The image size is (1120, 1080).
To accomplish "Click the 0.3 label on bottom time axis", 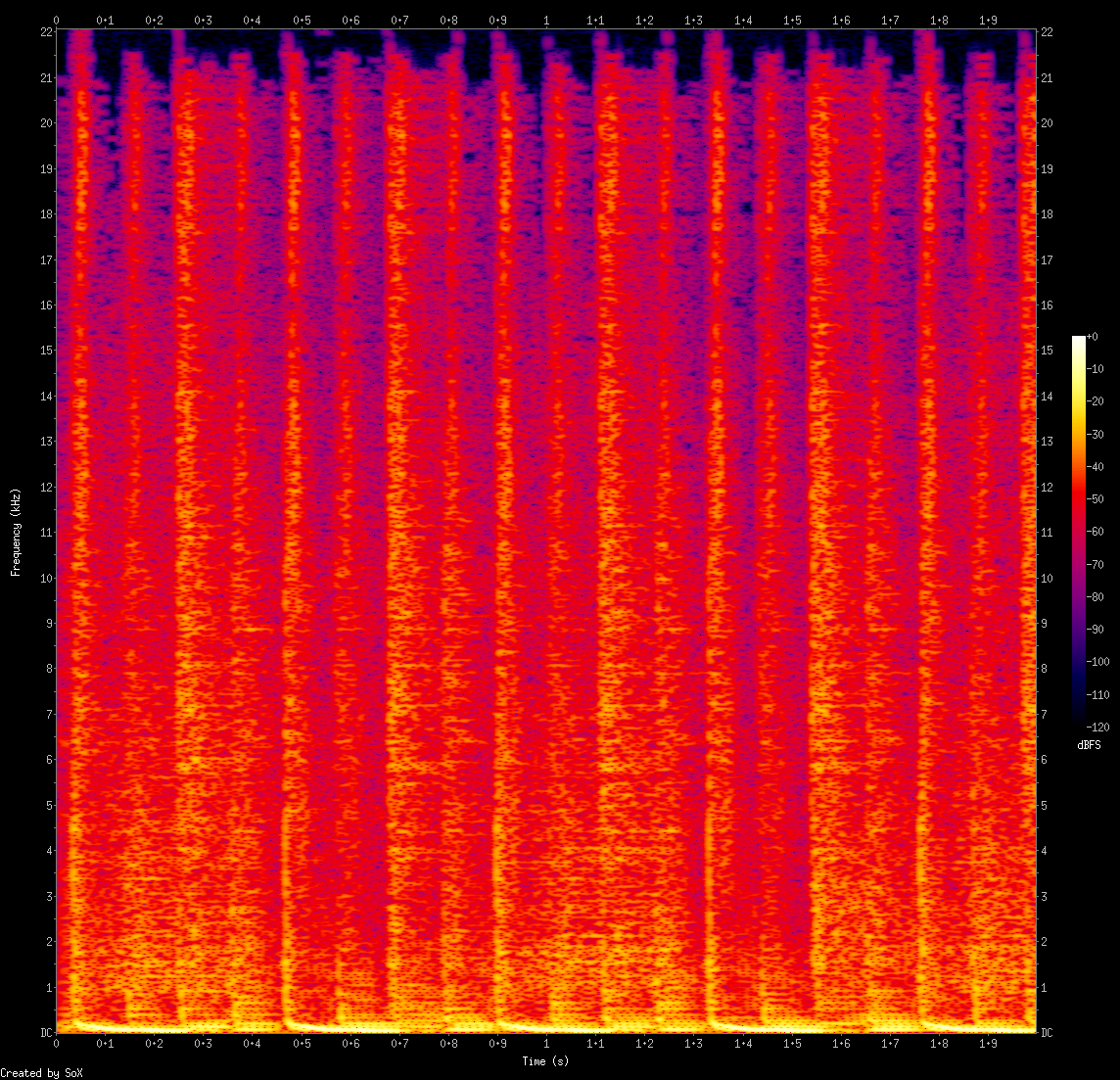I will click(x=204, y=1044).
